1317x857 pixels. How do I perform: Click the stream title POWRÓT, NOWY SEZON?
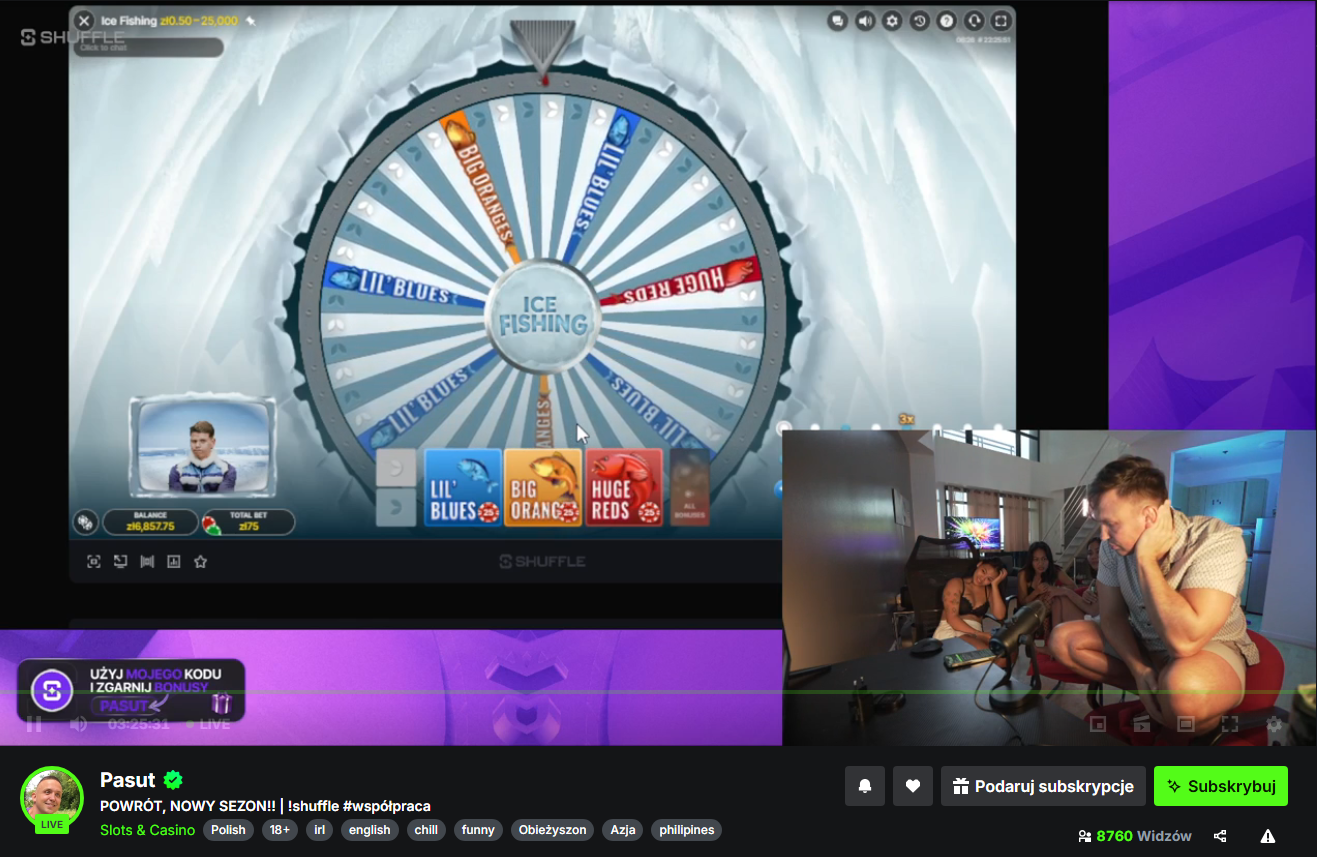coord(266,806)
